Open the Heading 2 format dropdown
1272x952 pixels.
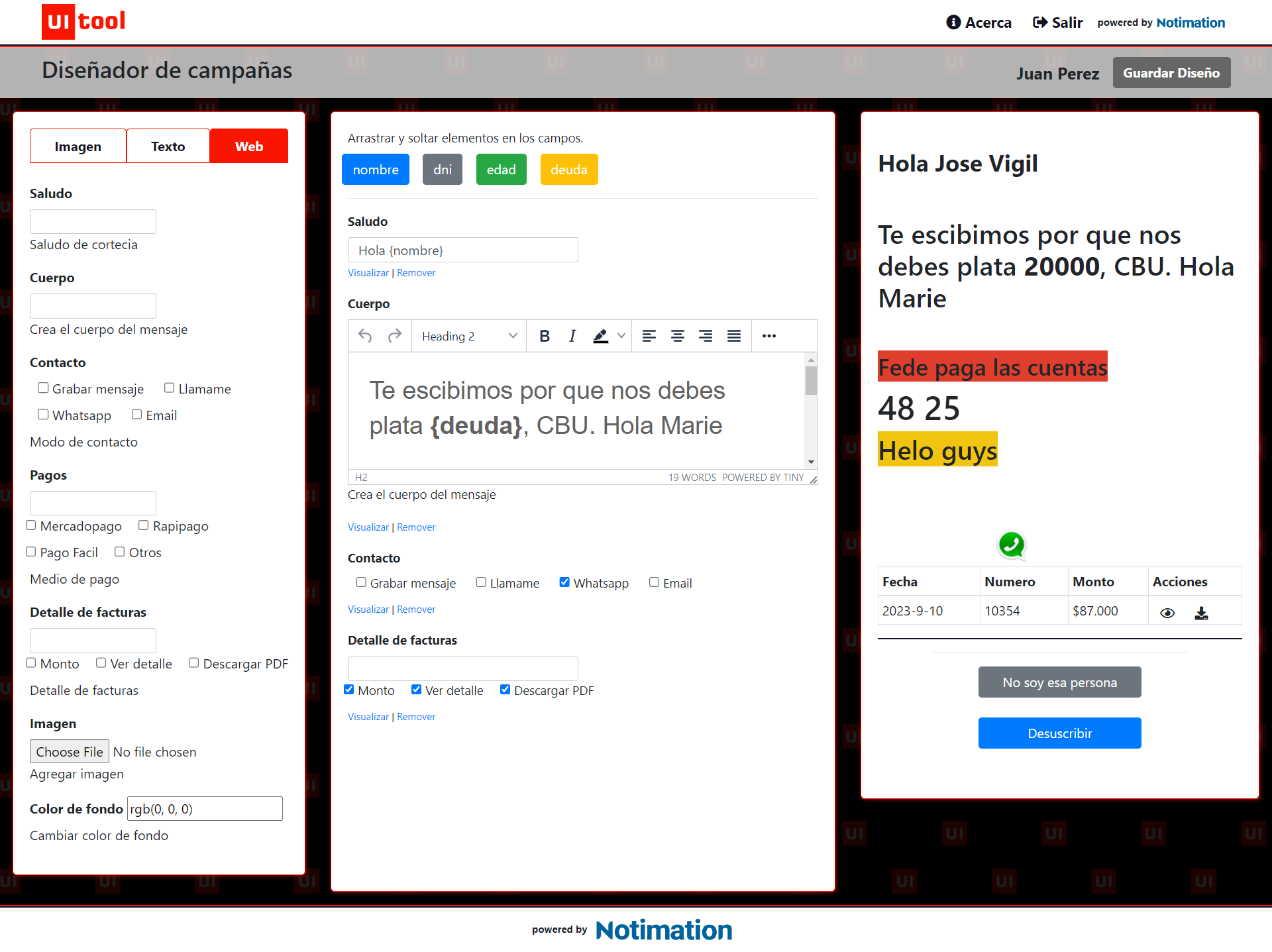(469, 336)
